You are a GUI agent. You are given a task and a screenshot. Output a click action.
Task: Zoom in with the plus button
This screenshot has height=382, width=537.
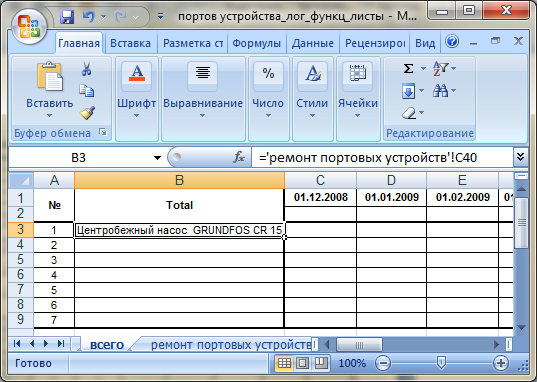coord(501,363)
